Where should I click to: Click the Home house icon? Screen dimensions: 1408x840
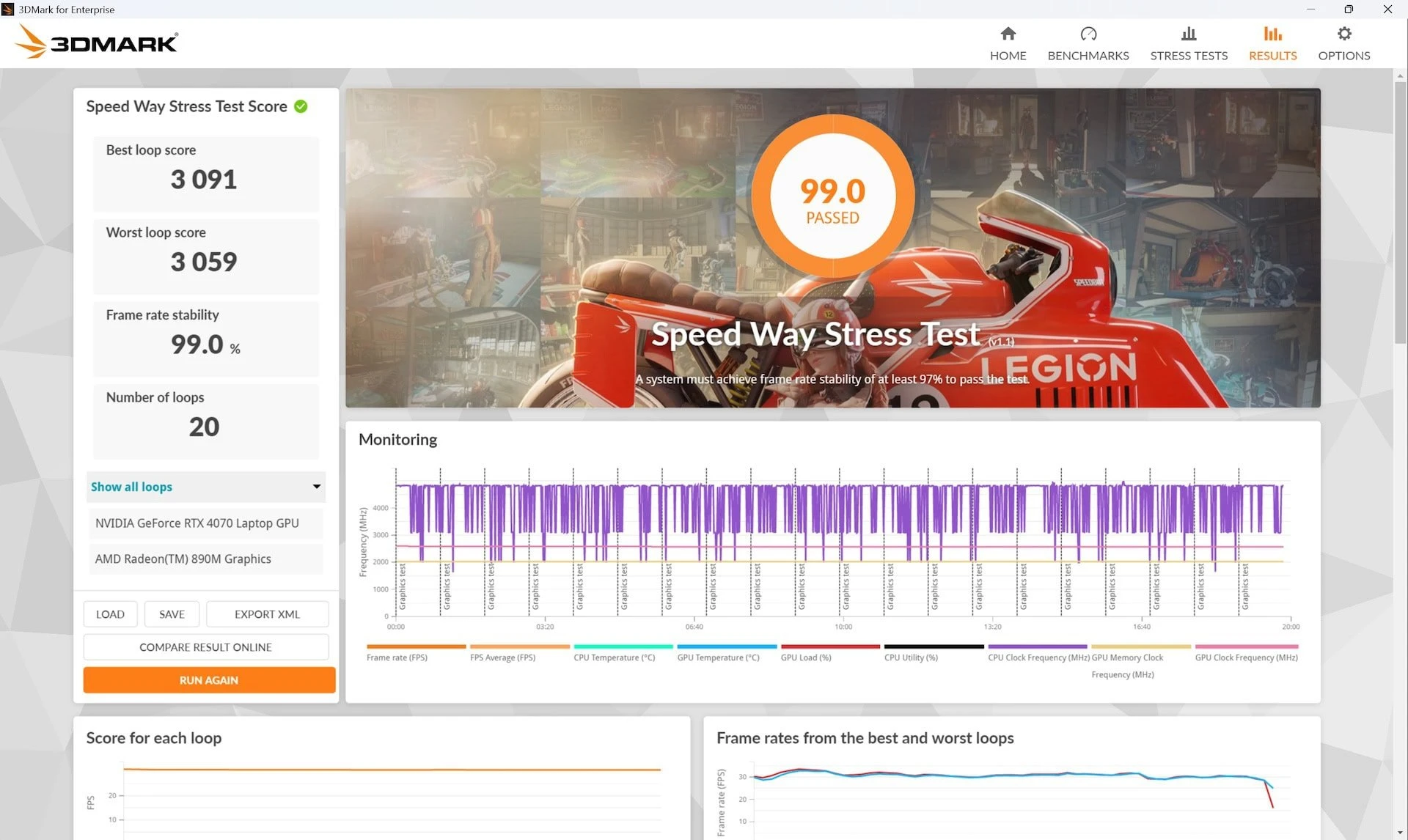click(1008, 34)
